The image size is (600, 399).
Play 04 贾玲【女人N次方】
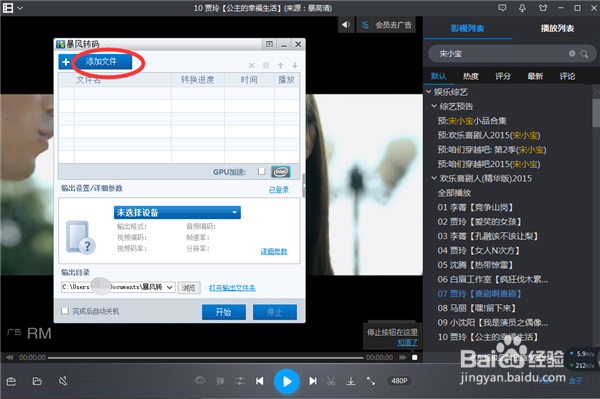[479, 251]
